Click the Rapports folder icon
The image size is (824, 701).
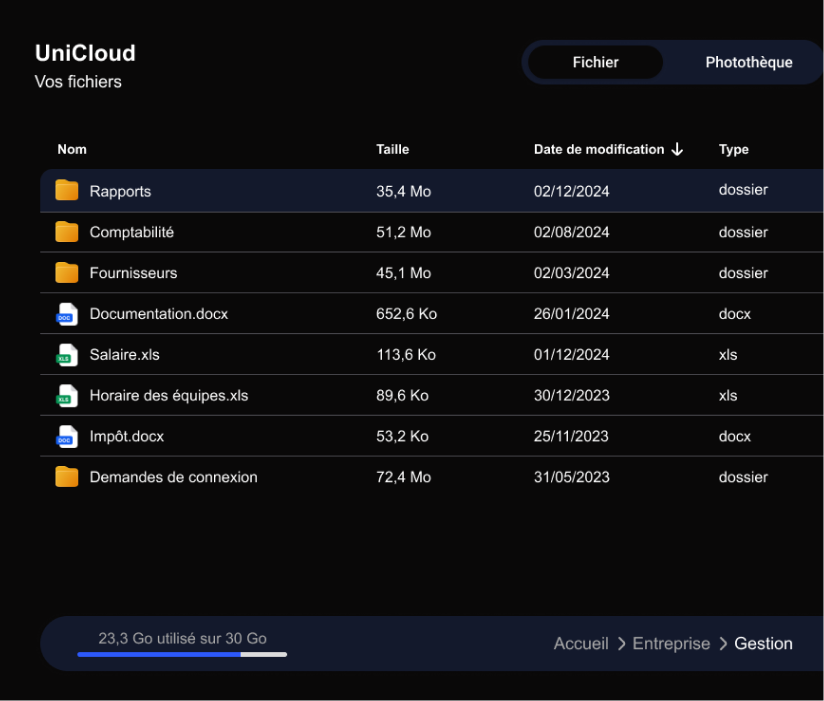point(66,190)
